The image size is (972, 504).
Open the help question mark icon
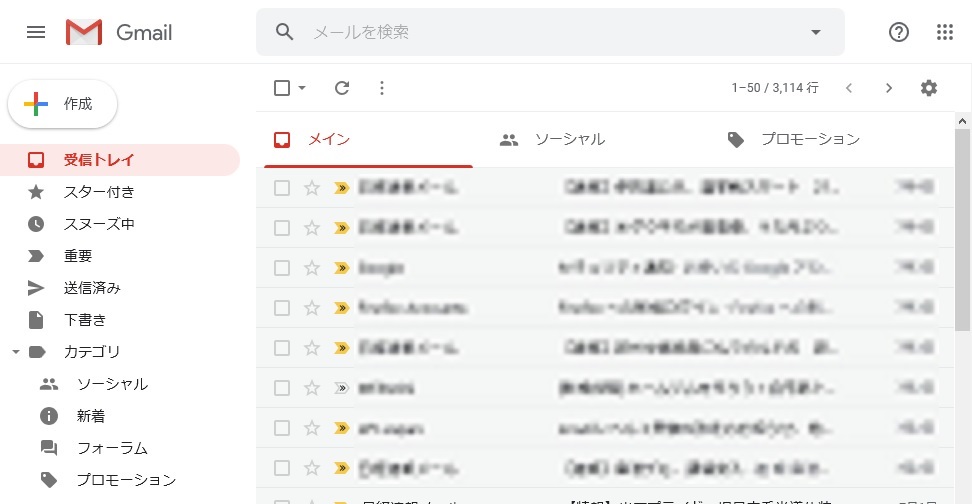pyautogui.click(x=899, y=32)
